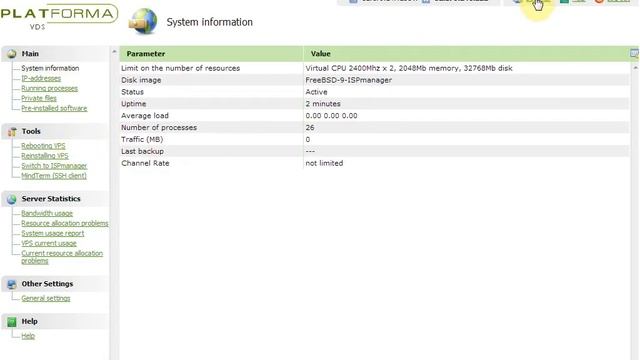
Task: Collapse the Help sidebar section header
Action: [x=56, y=321]
